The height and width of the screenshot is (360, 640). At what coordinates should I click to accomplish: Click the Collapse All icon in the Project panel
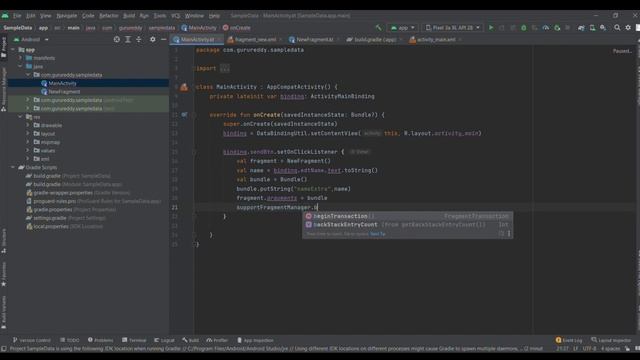tap(139, 40)
